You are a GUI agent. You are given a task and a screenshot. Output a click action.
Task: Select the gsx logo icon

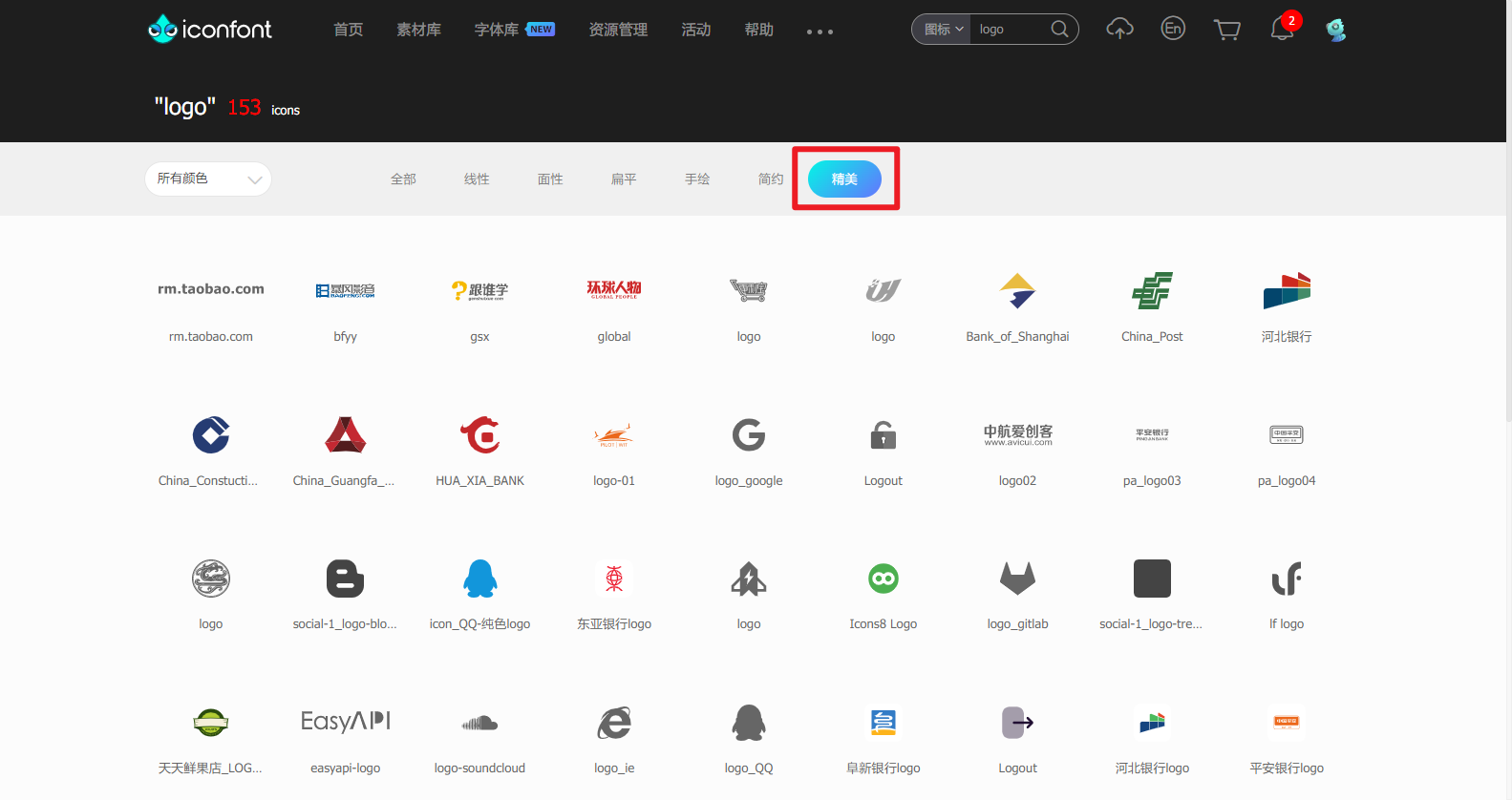pyautogui.click(x=479, y=290)
